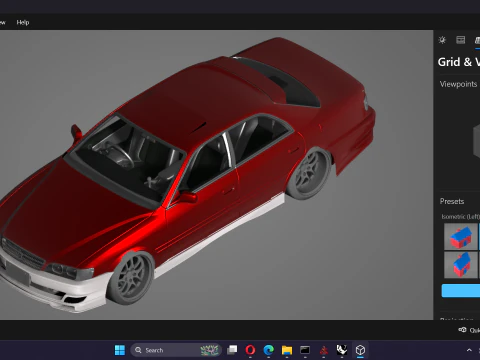This screenshot has height=360, width=480.
Task: Open Task View from the taskbar
Action: tap(232, 350)
